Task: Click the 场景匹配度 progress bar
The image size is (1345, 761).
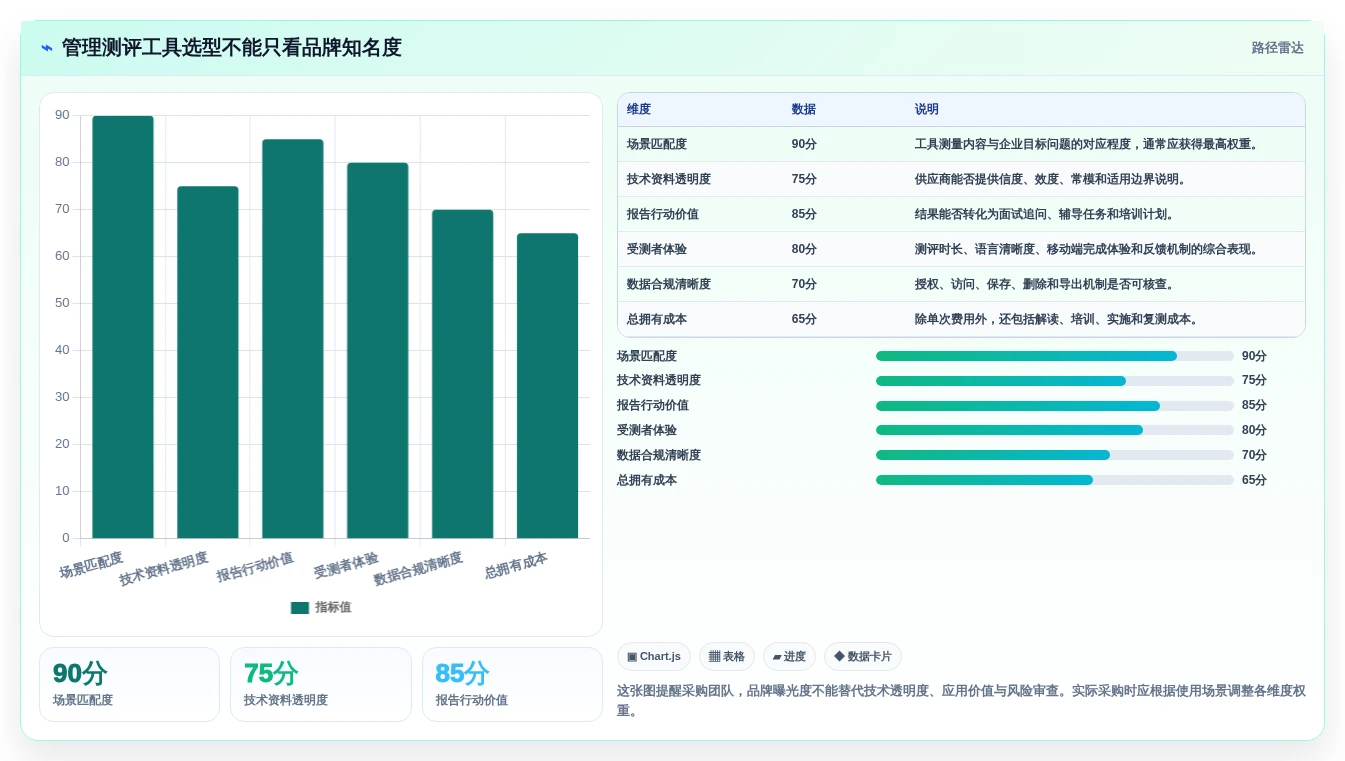Action: point(1055,356)
